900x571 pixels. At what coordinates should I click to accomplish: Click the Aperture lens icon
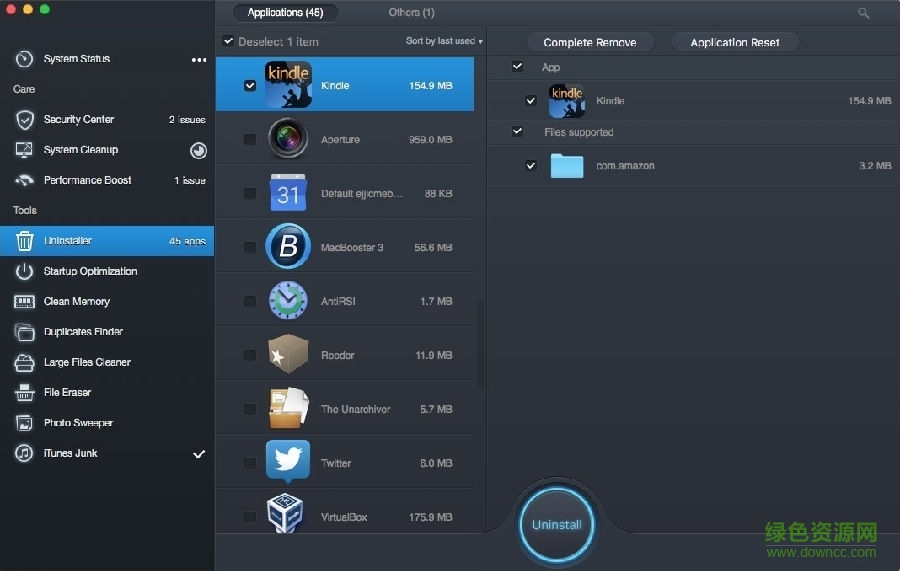[288, 138]
